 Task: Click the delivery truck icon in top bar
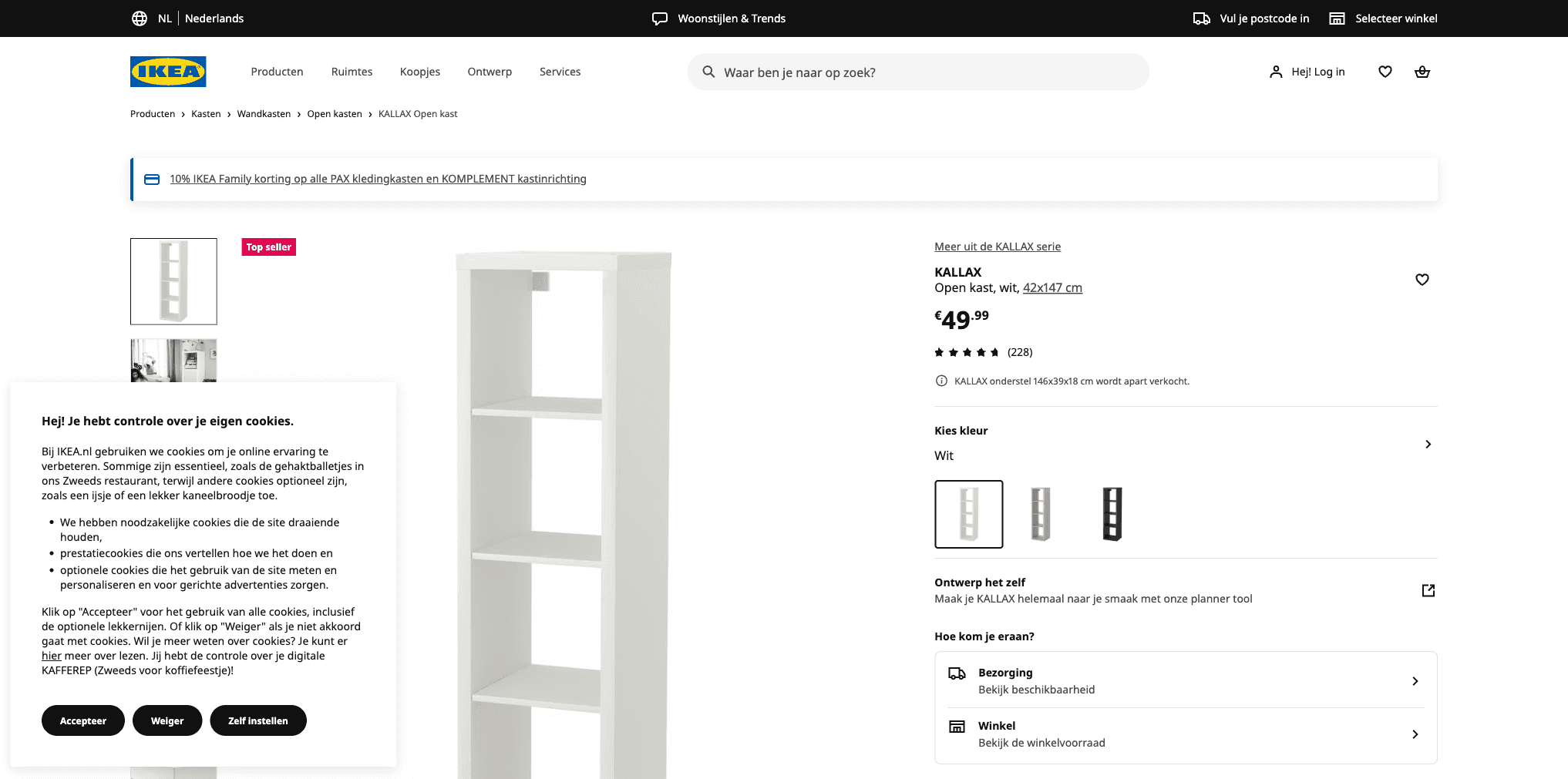tap(1201, 18)
